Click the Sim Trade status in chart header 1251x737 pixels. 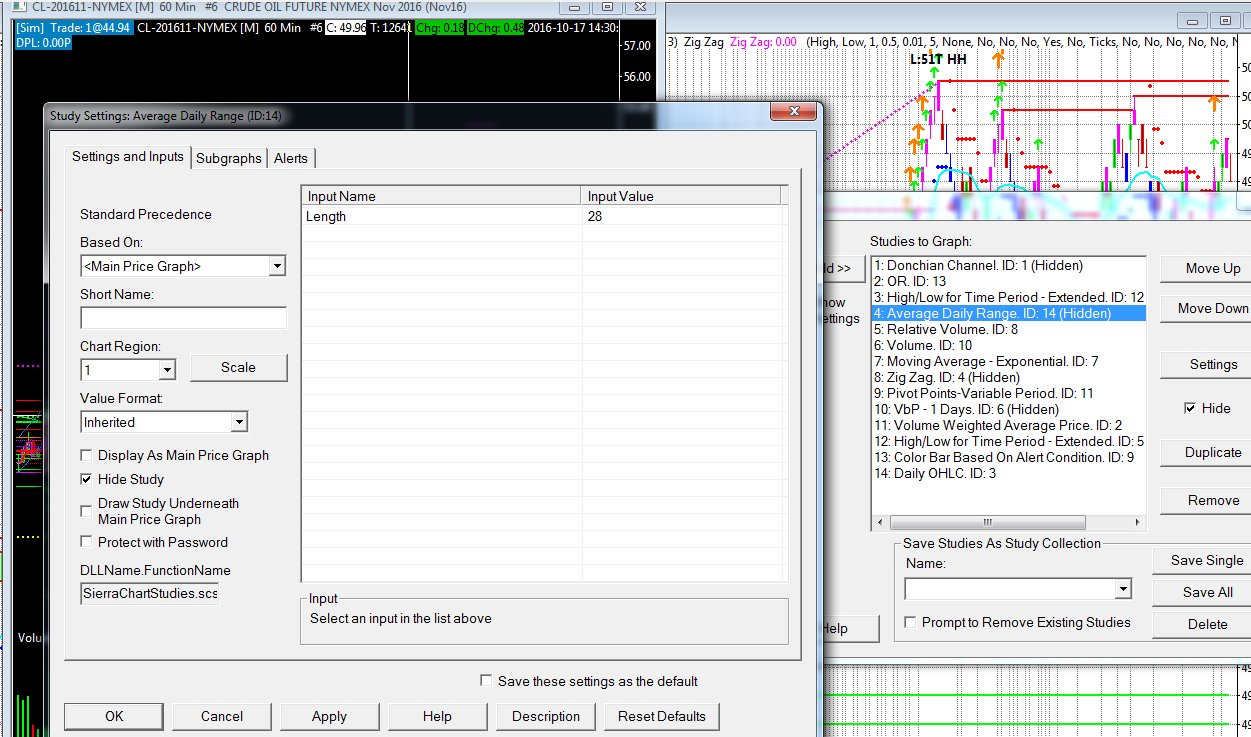[x=73, y=27]
